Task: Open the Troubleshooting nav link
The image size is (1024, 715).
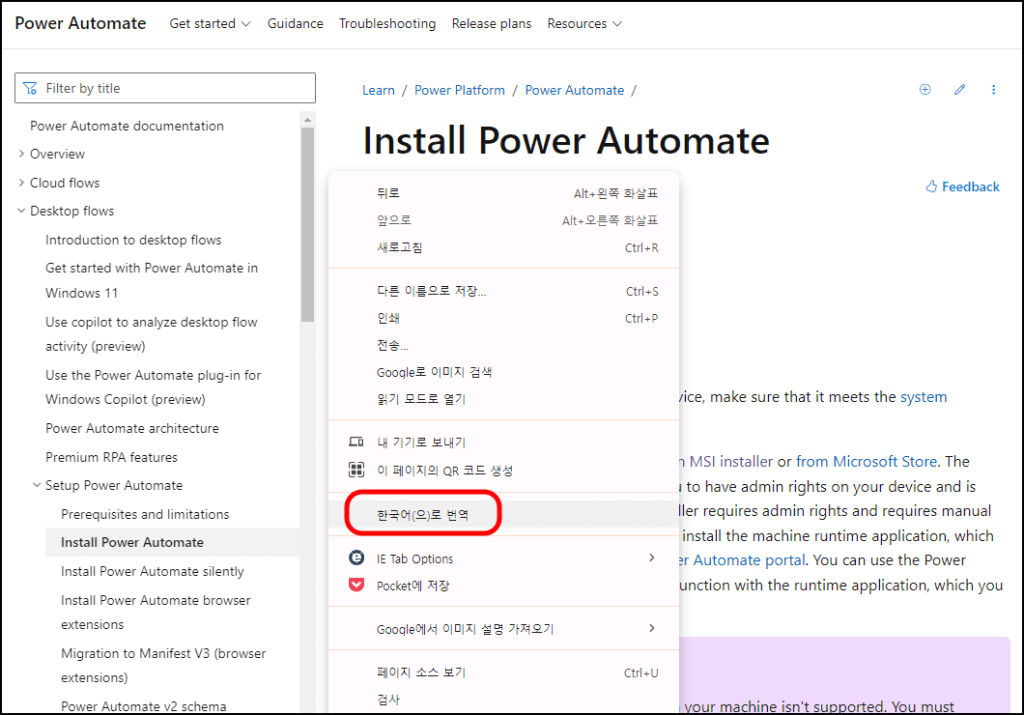Action: (387, 24)
